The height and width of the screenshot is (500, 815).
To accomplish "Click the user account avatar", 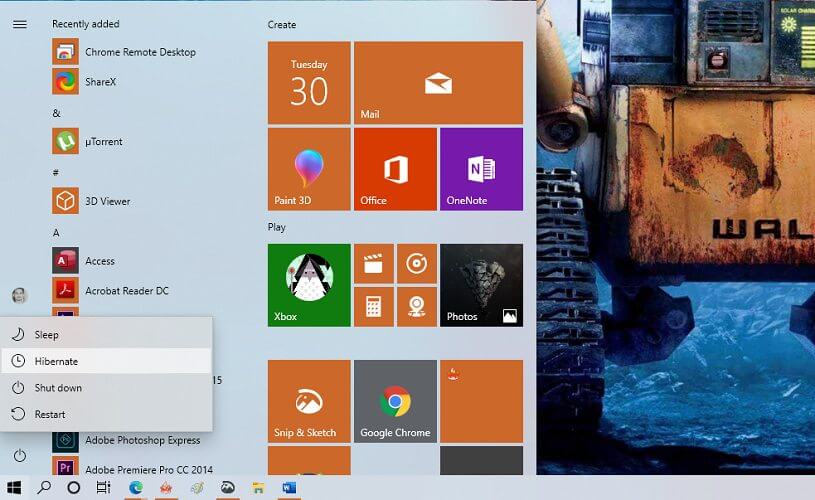I will [20, 295].
